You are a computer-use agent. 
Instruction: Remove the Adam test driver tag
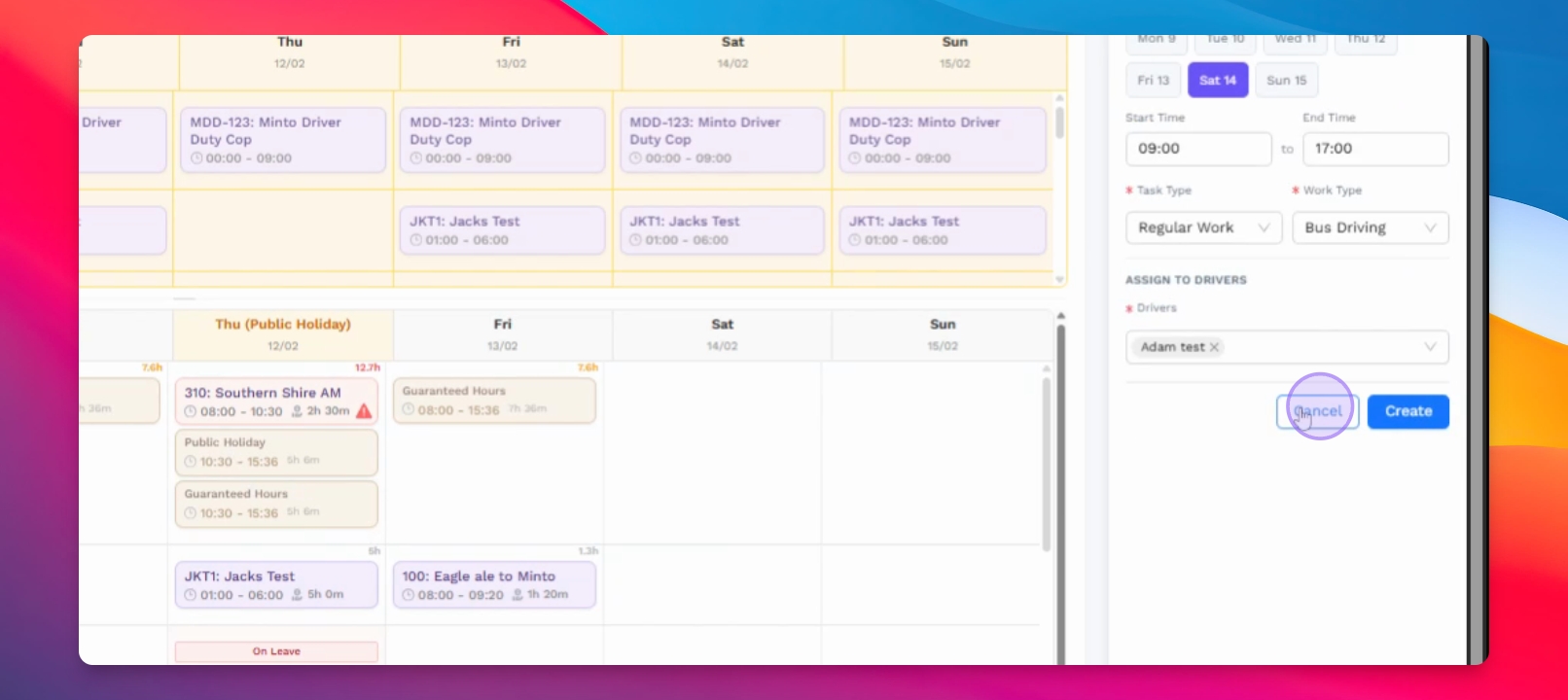[1214, 347]
